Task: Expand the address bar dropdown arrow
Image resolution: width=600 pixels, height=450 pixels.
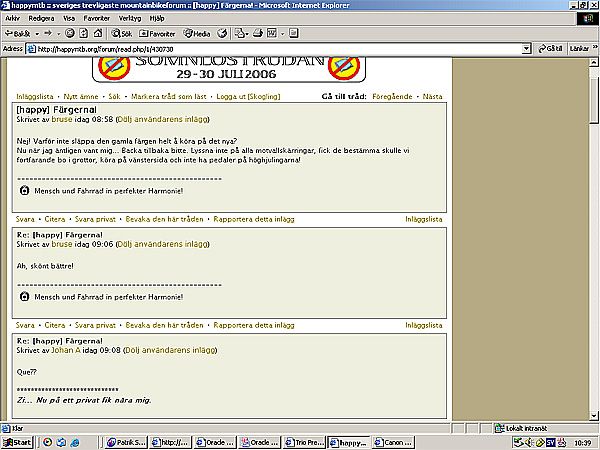Action: coord(527,49)
